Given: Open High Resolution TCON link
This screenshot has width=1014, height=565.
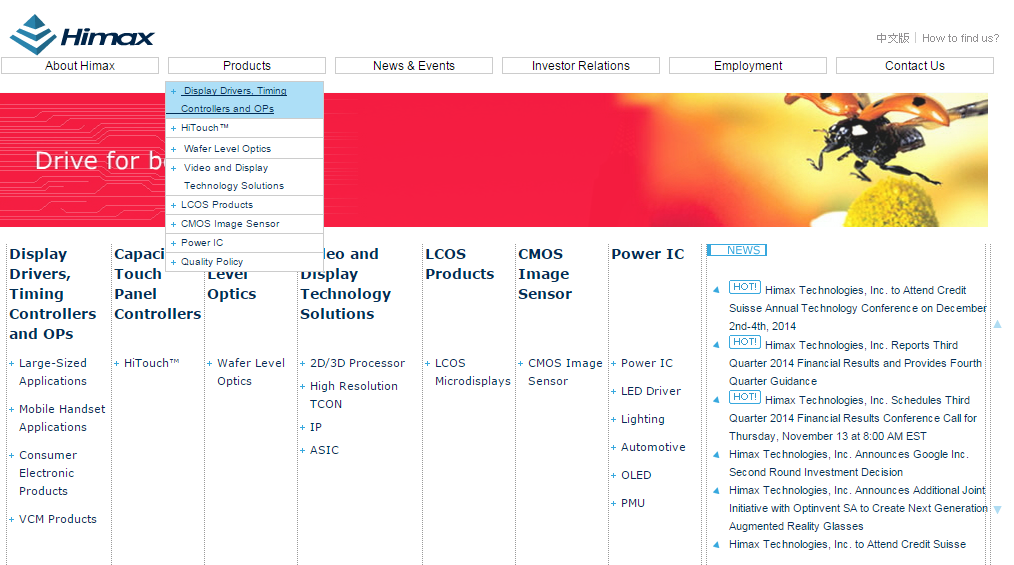Looking at the screenshot, I should click(354, 395).
